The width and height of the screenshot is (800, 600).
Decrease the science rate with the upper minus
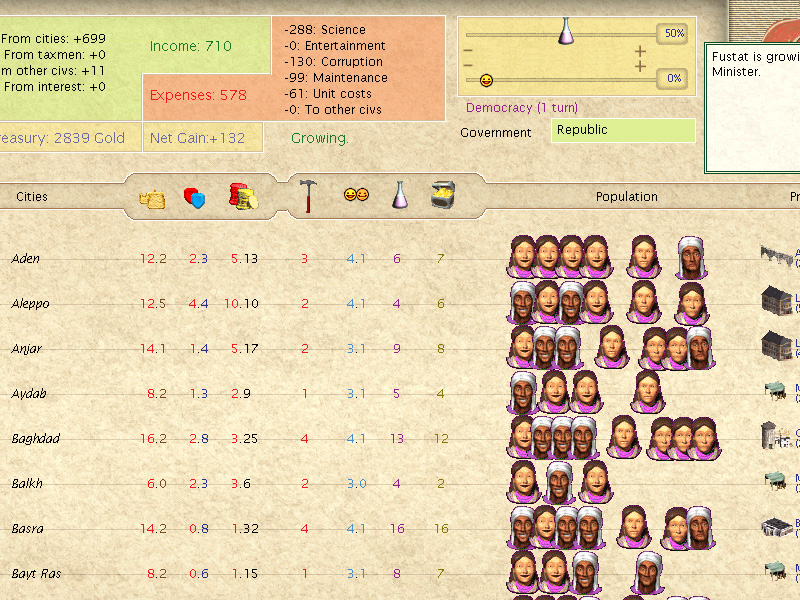pos(468,51)
